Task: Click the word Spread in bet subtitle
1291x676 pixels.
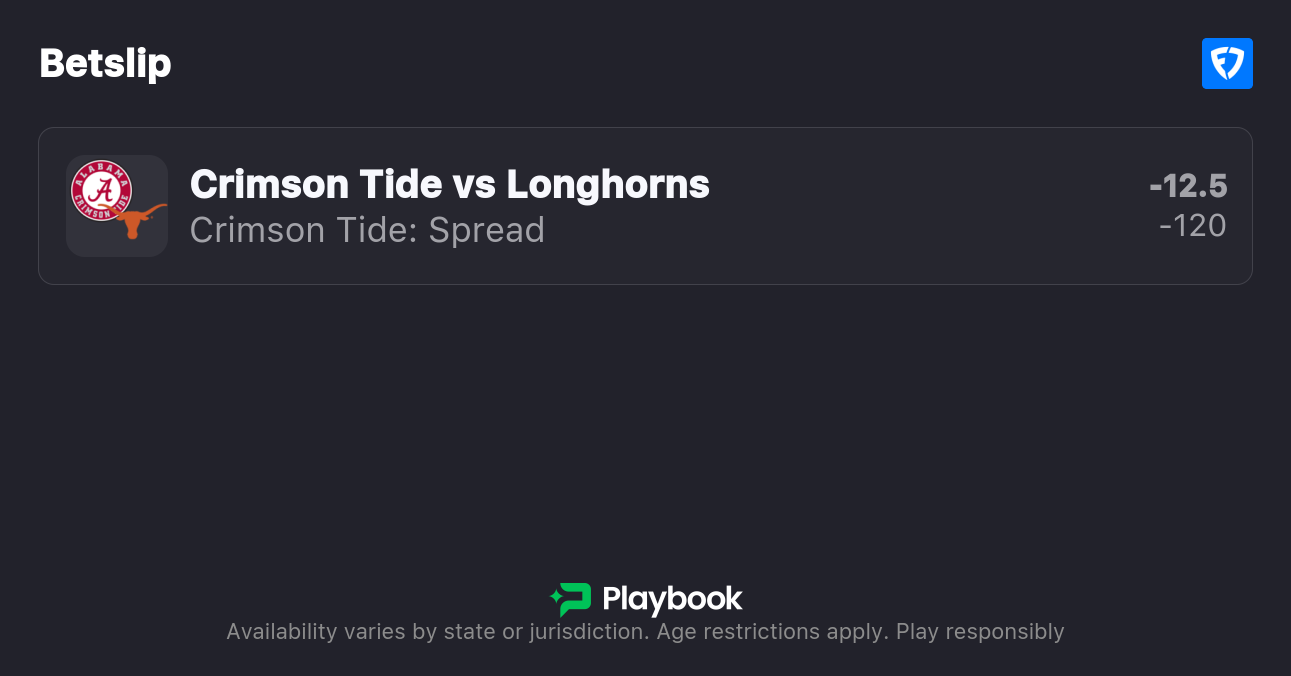Action: point(486,230)
